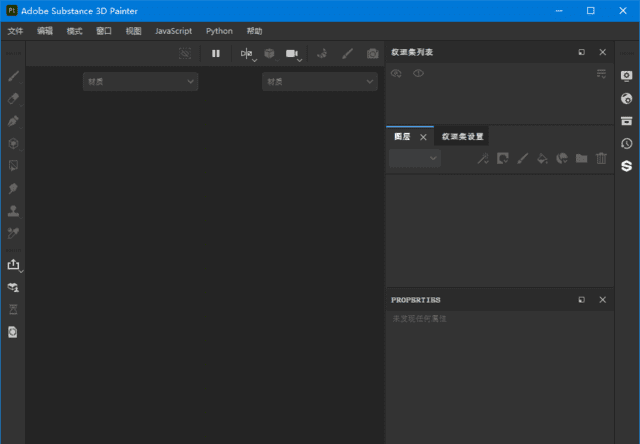Click the add effect wand icon

point(483,158)
